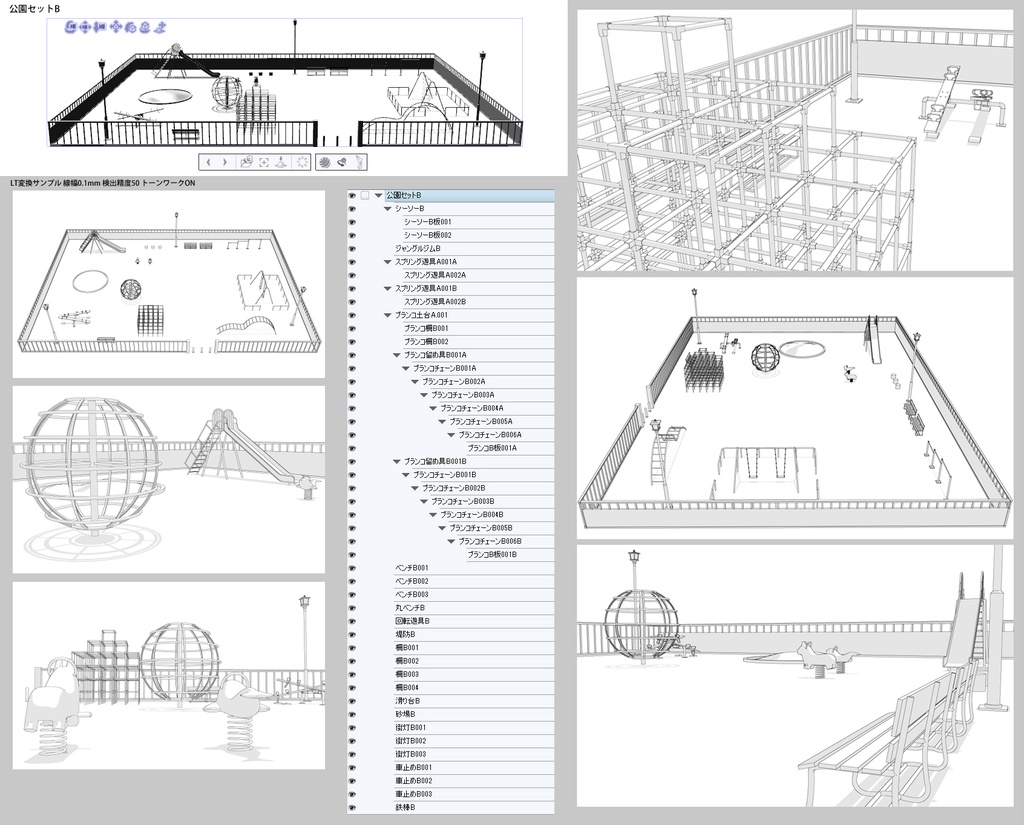
Task: Click the ground to floor icon
Action: 283,162
